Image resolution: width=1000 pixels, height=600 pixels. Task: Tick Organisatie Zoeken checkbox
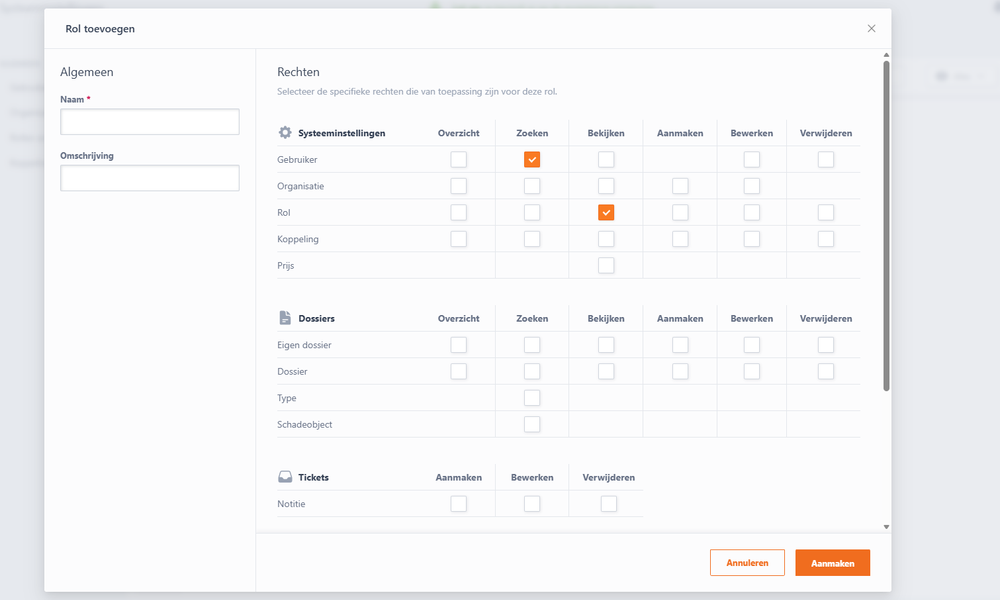pos(532,186)
